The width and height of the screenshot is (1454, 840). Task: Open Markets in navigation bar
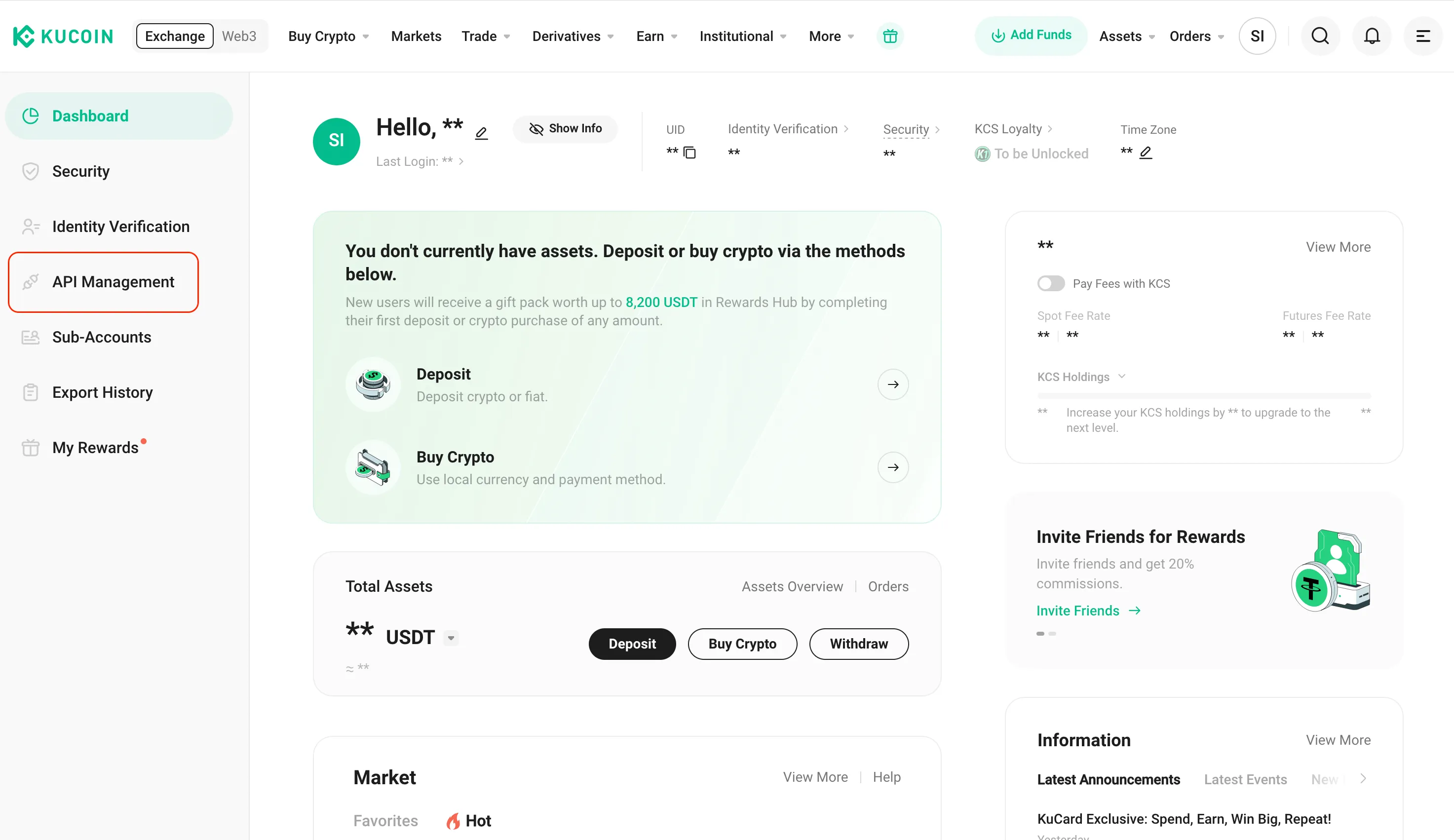416,37
